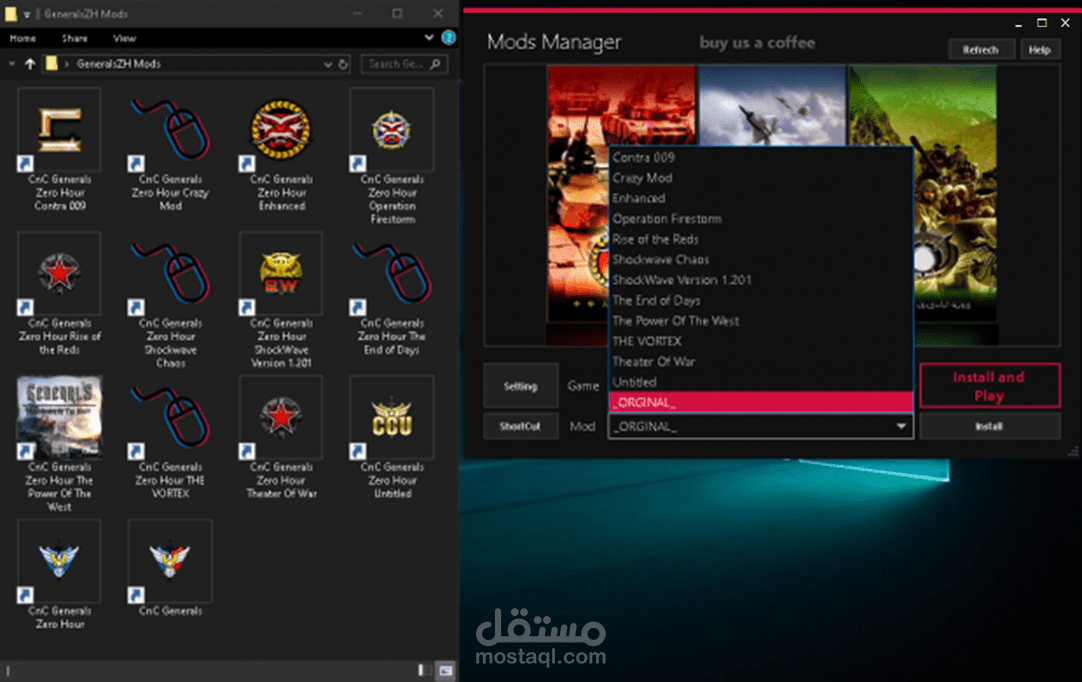This screenshot has width=1082, height=682.
Task: Open the address bar history dropdown
Action: [x=328, y=64]
